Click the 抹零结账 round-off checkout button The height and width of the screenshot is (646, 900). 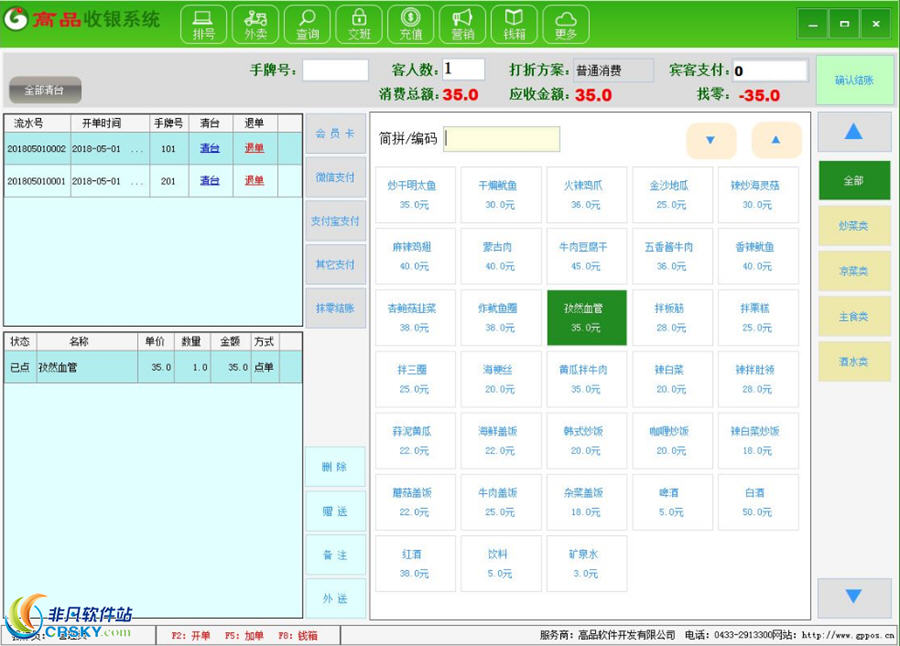tap(335, 308)
